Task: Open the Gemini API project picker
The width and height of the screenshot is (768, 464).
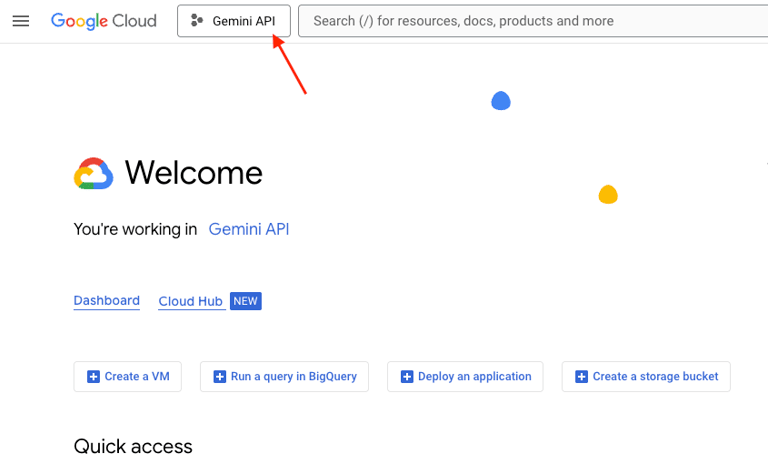Action: [x=234, y=21]
